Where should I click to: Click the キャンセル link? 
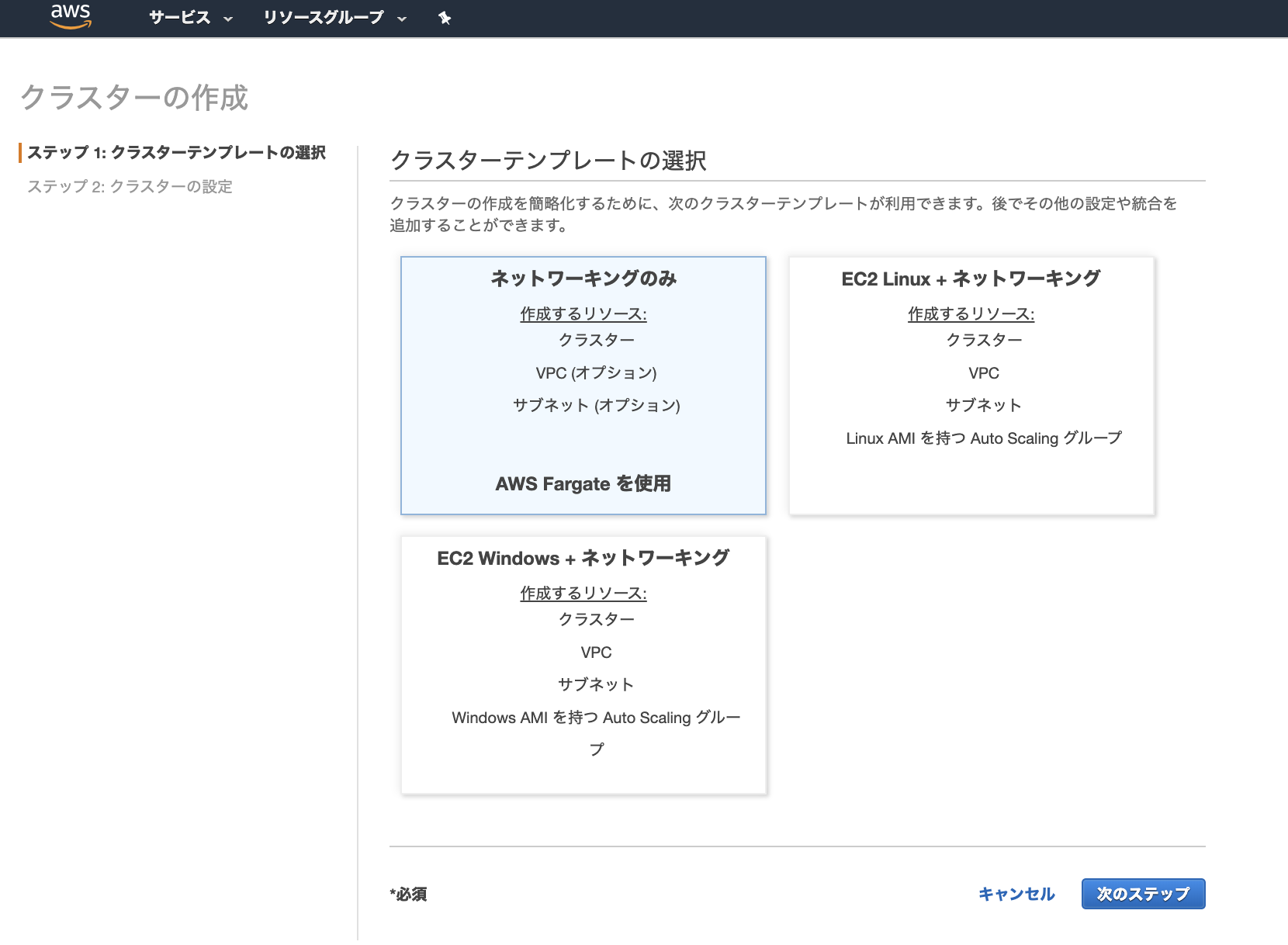(x=1016, y=894)
